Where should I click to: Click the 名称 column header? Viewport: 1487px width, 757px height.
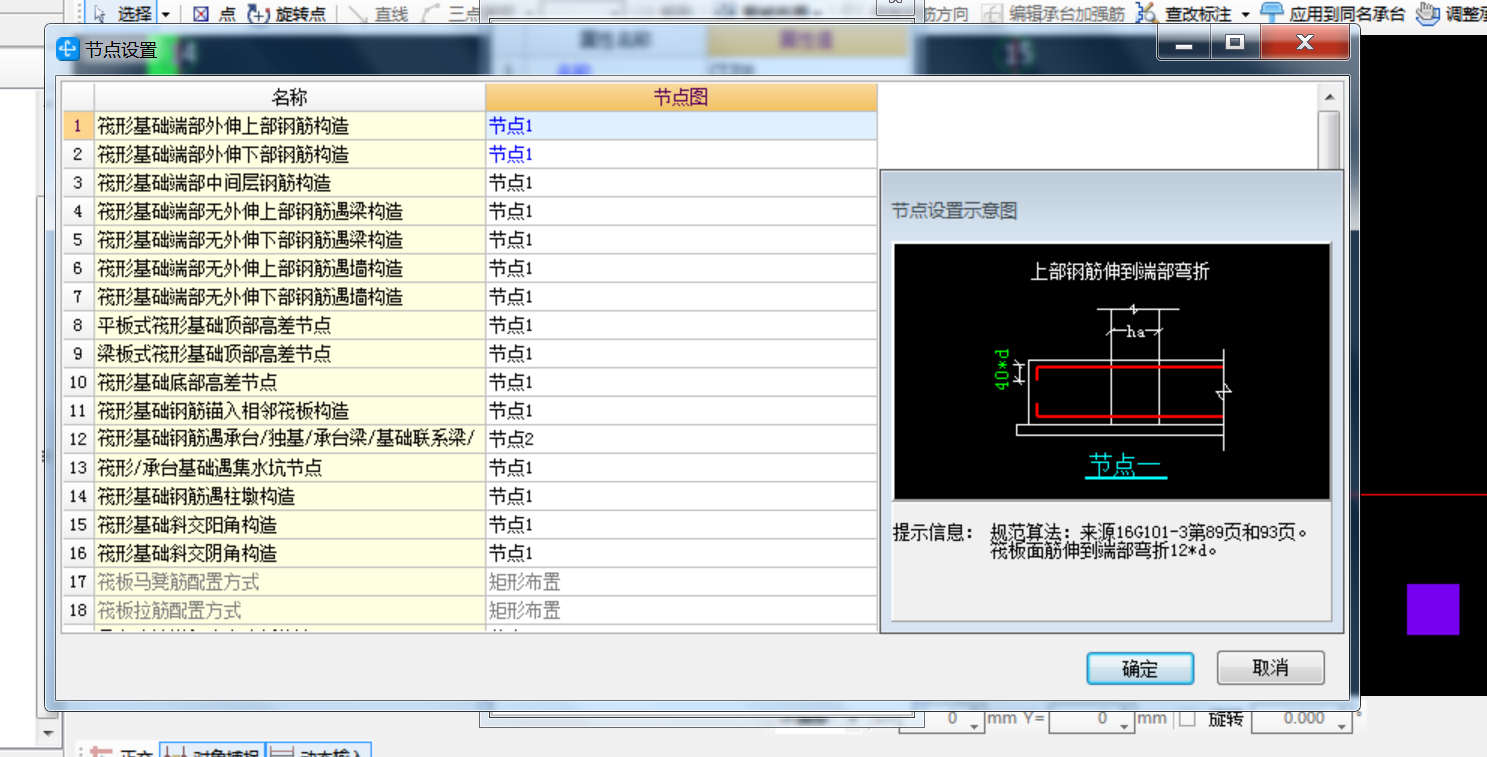coord(290,97)
